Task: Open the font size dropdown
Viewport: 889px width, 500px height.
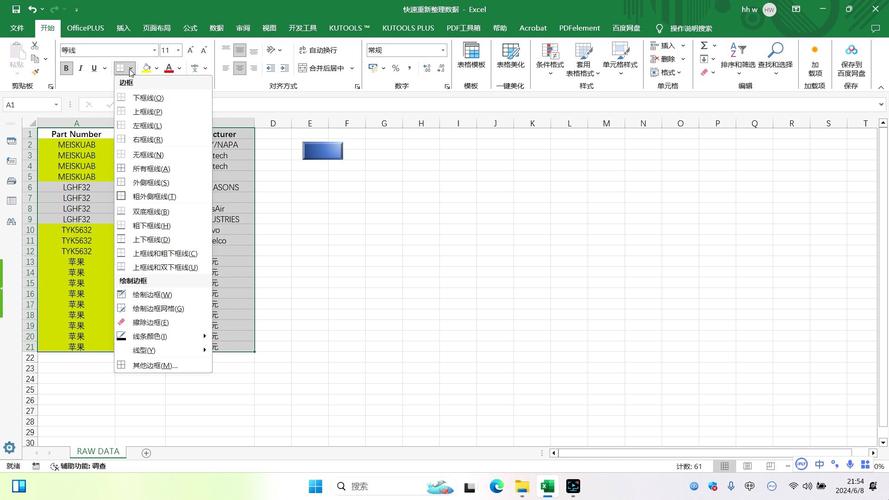Action: [x=178, y=50]
